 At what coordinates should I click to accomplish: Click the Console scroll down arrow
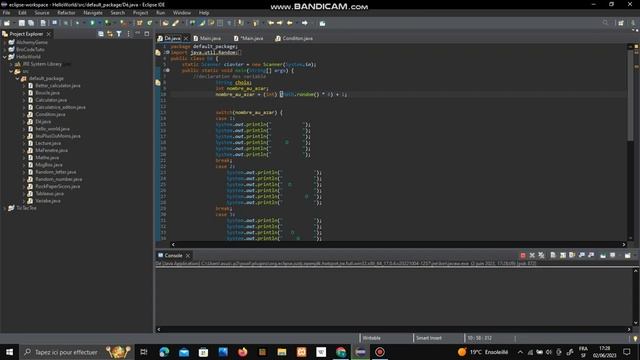636,323
